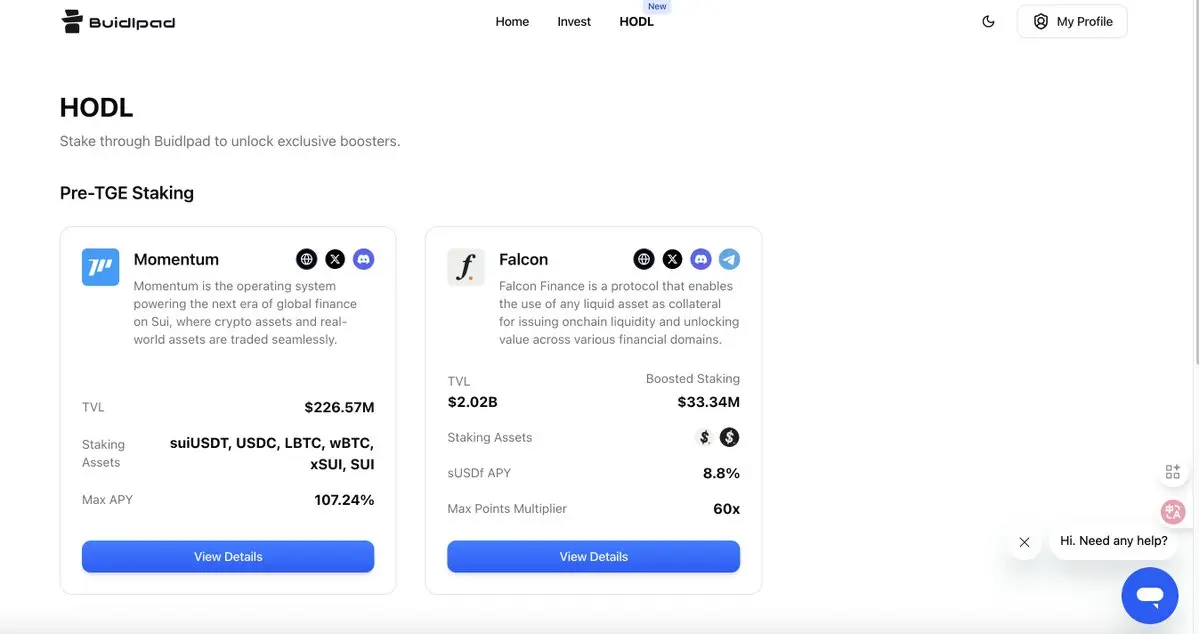Select the HODL tab
This screenshot has width=1199, height=634.
(636, 21)
